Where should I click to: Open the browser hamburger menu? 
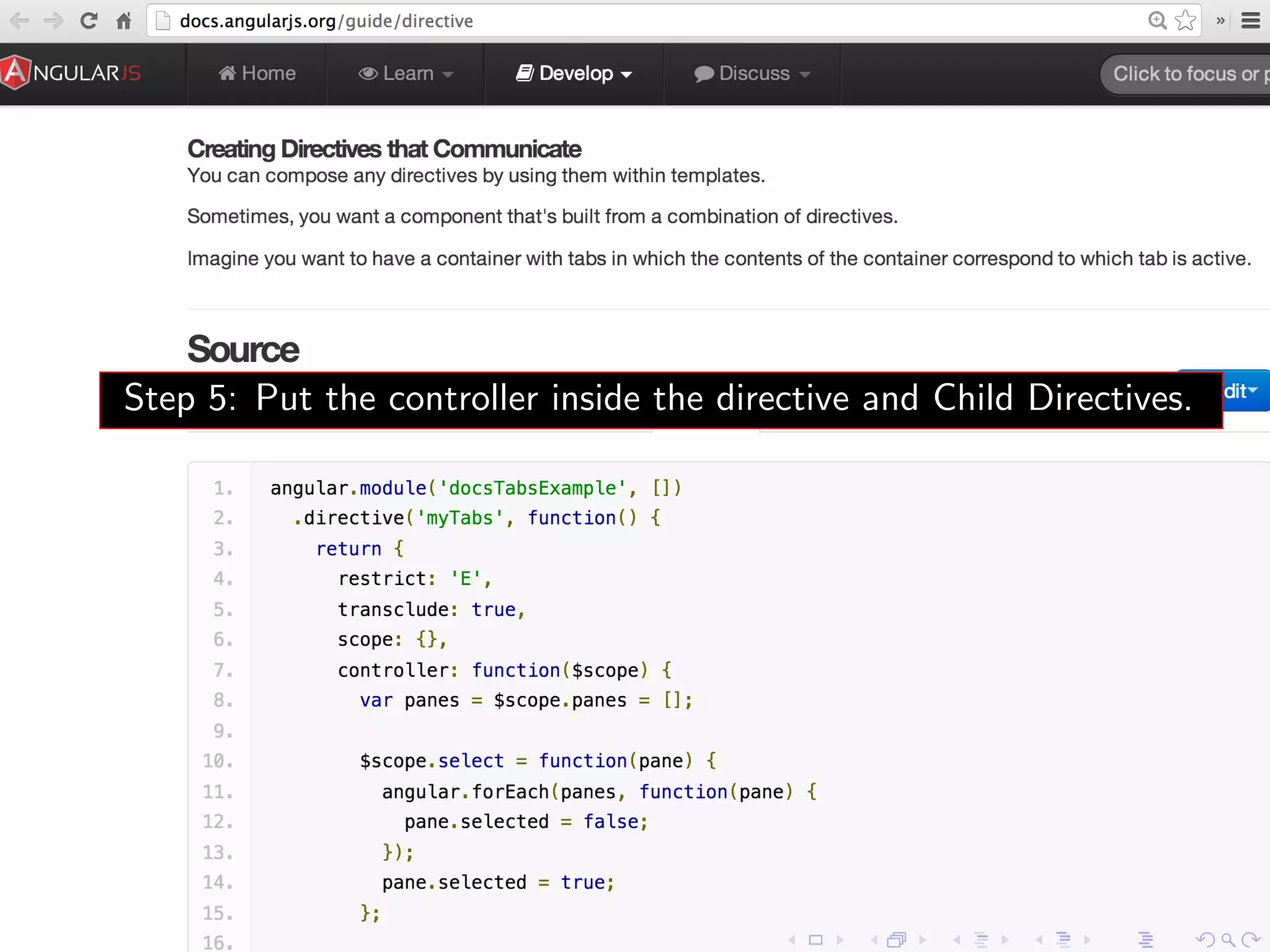pyautogui.click(x=1250, y=21)
